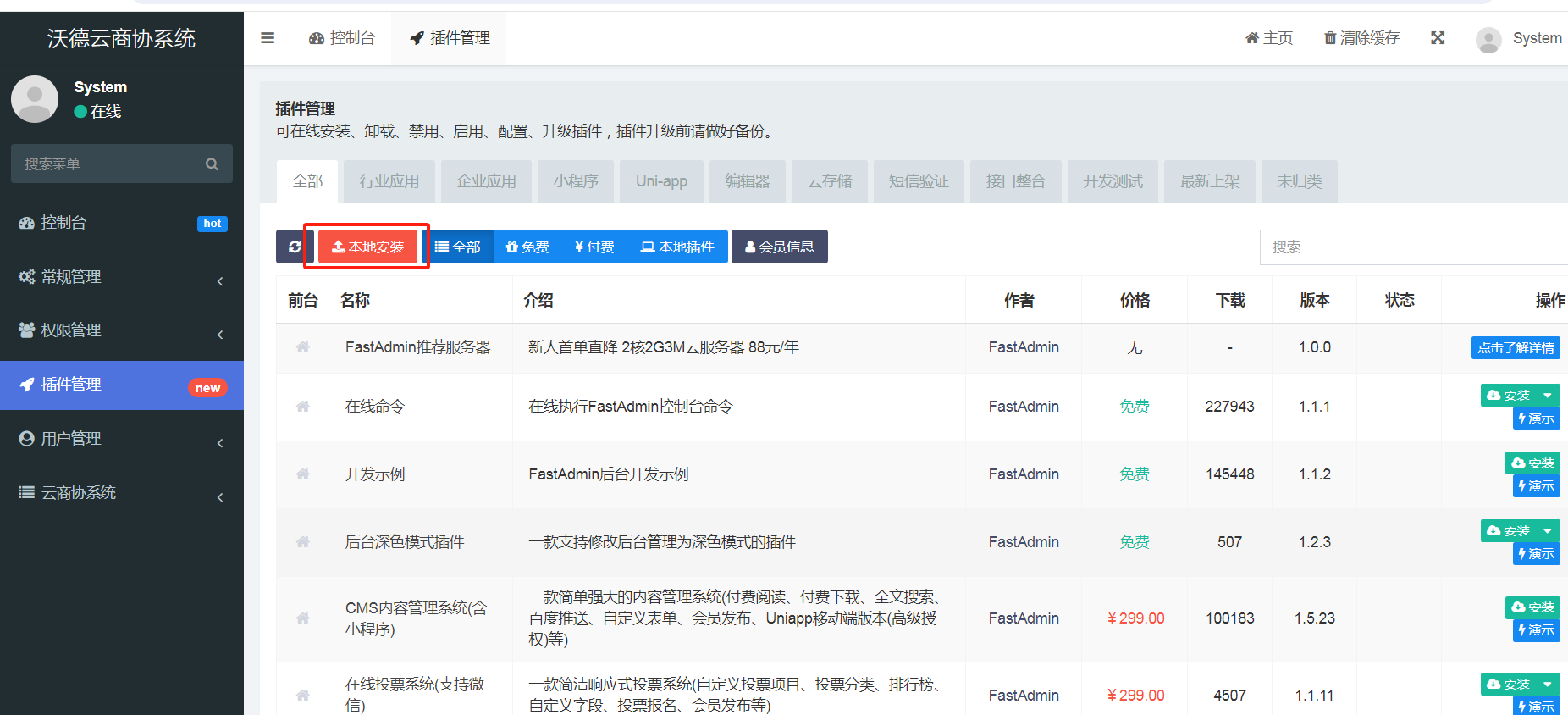
Task: Click the fullscreen expand icon in header
Action: point(1438,38)
